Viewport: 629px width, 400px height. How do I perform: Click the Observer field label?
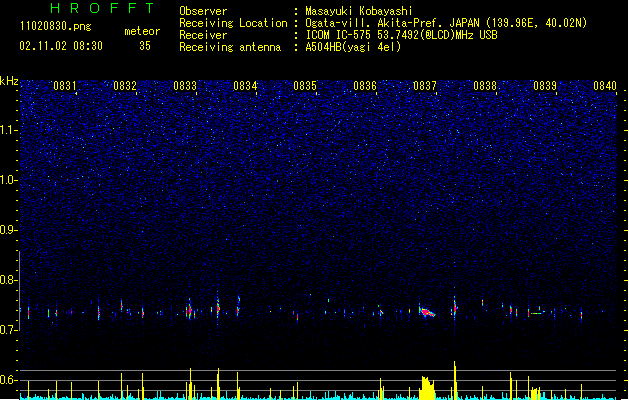[x=203, y=11]
